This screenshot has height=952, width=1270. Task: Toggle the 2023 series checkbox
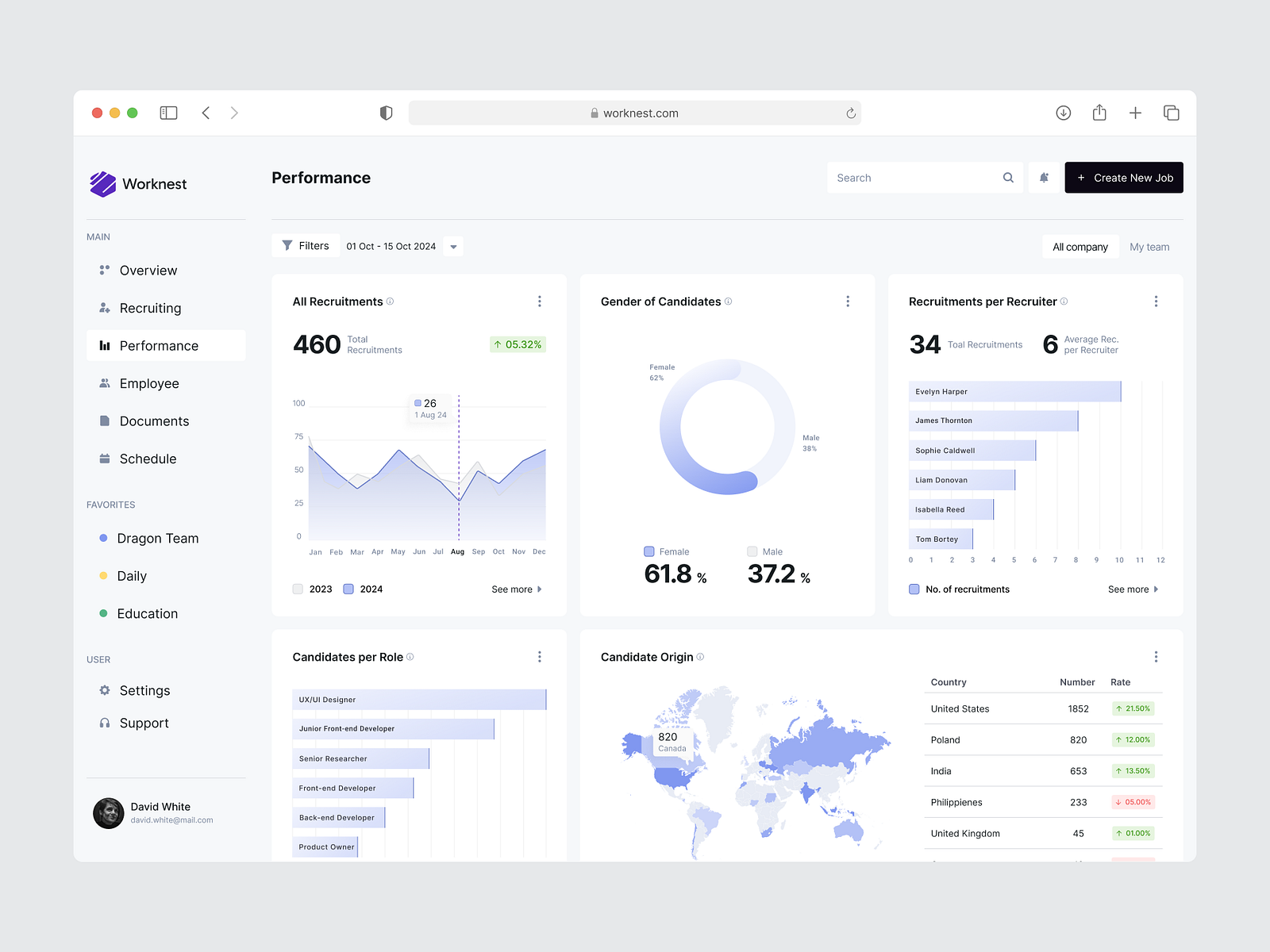(x=298, y=589)
